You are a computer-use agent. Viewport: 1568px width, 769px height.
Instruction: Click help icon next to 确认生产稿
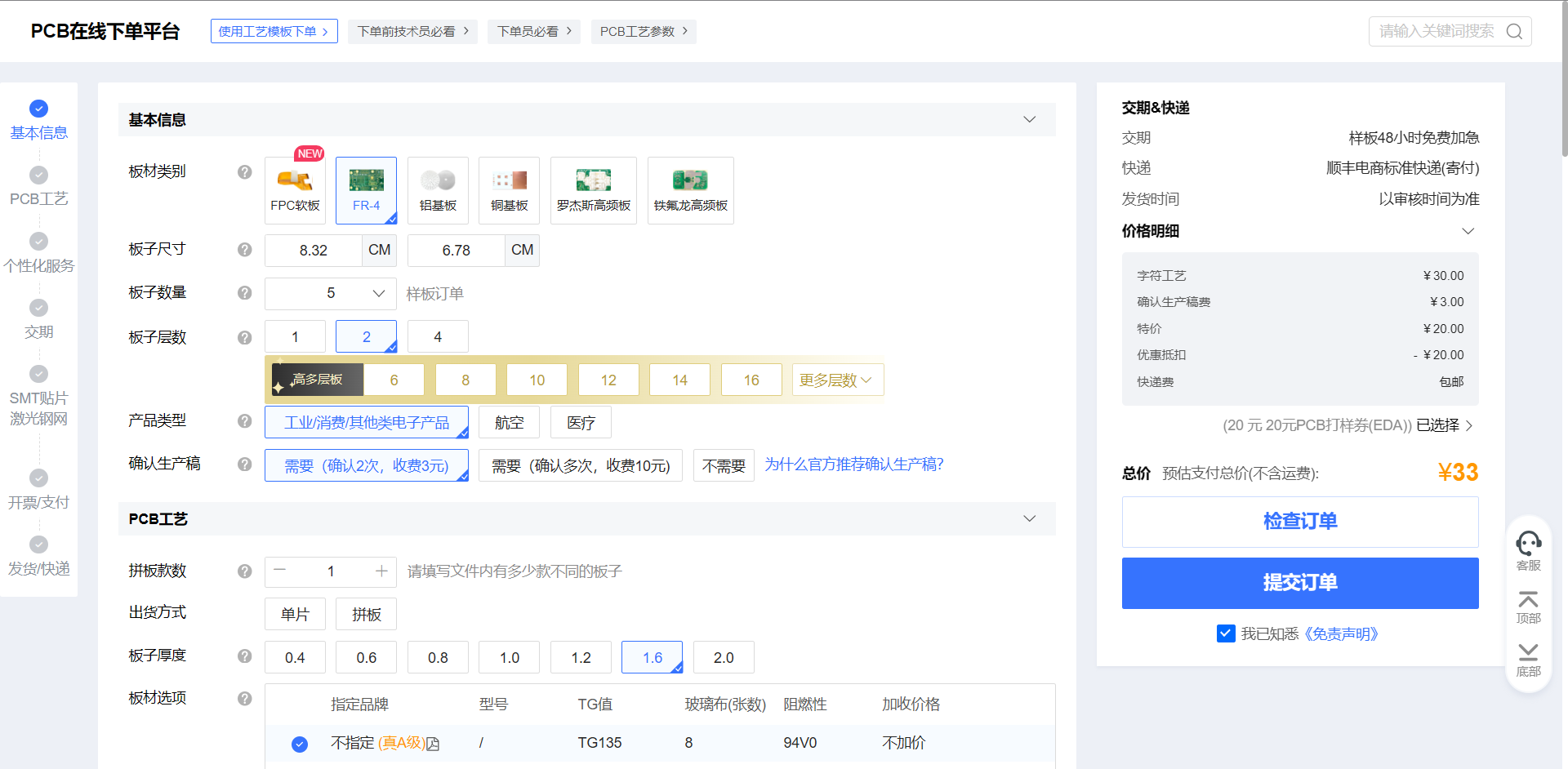[245, 464]
